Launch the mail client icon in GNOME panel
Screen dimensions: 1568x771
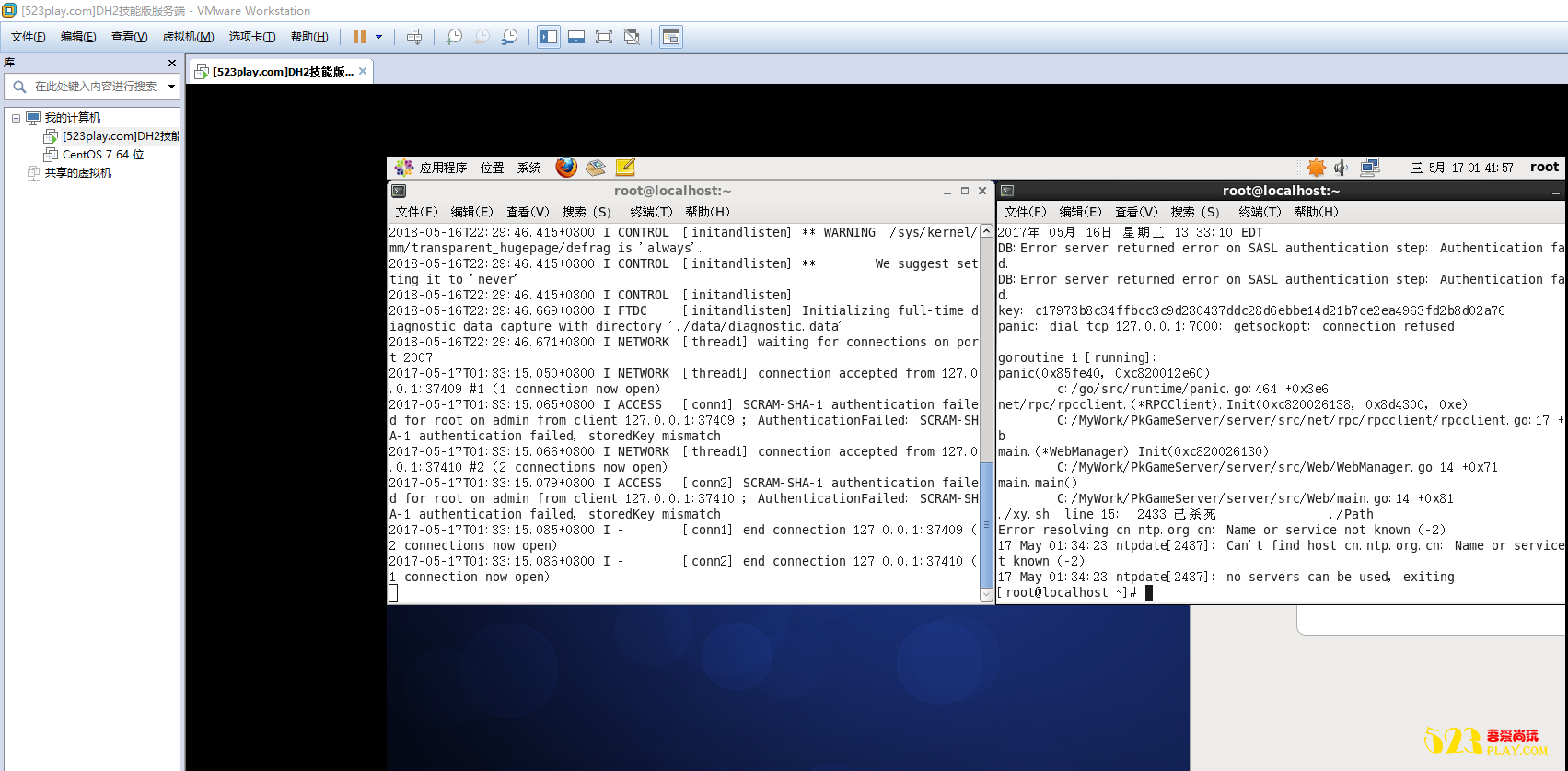click(596, 167)
